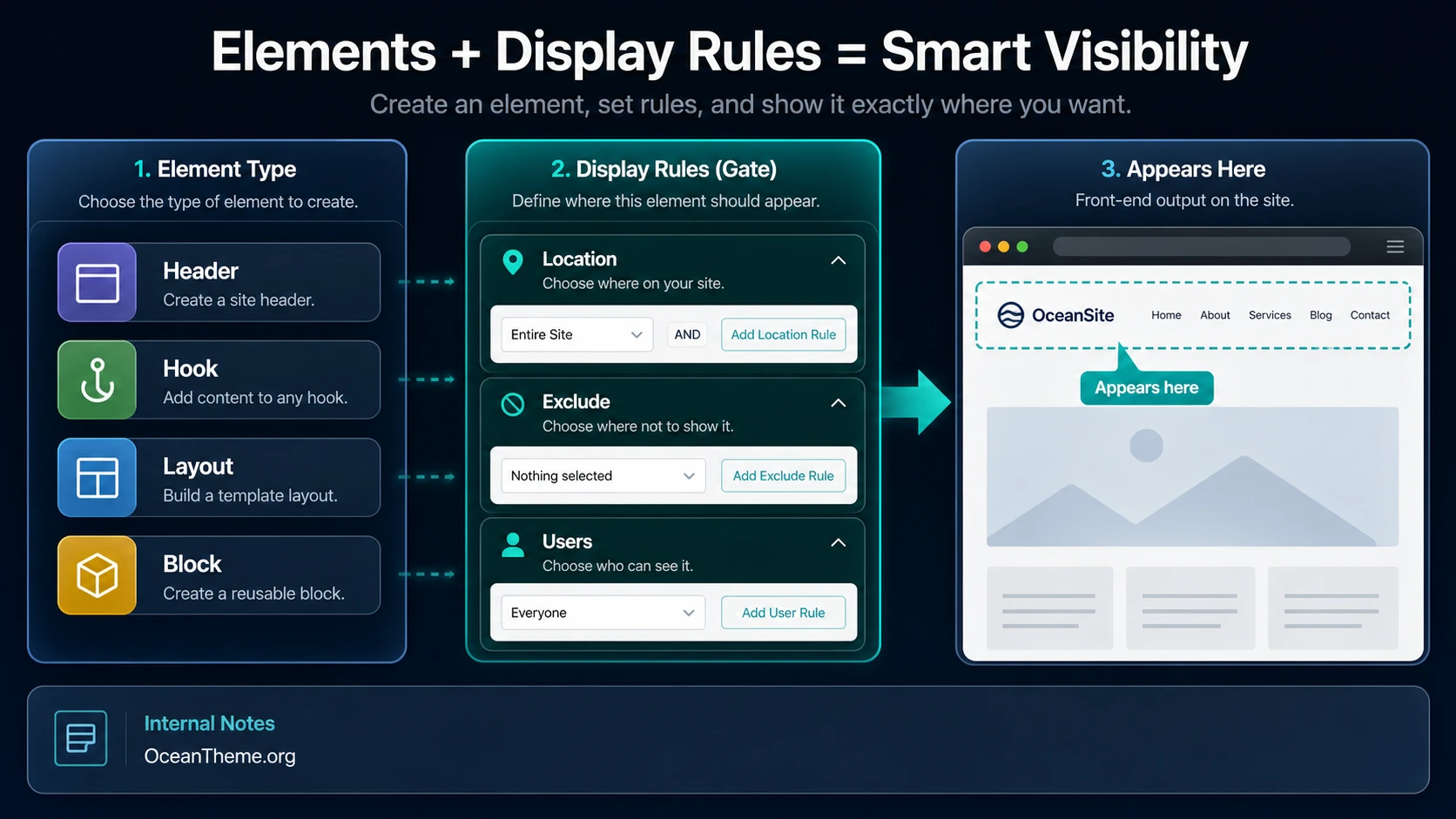Screen dimensions: 1456x819
Task: Click the '3. Appears Here' heading
Action: pos(1183,169)
